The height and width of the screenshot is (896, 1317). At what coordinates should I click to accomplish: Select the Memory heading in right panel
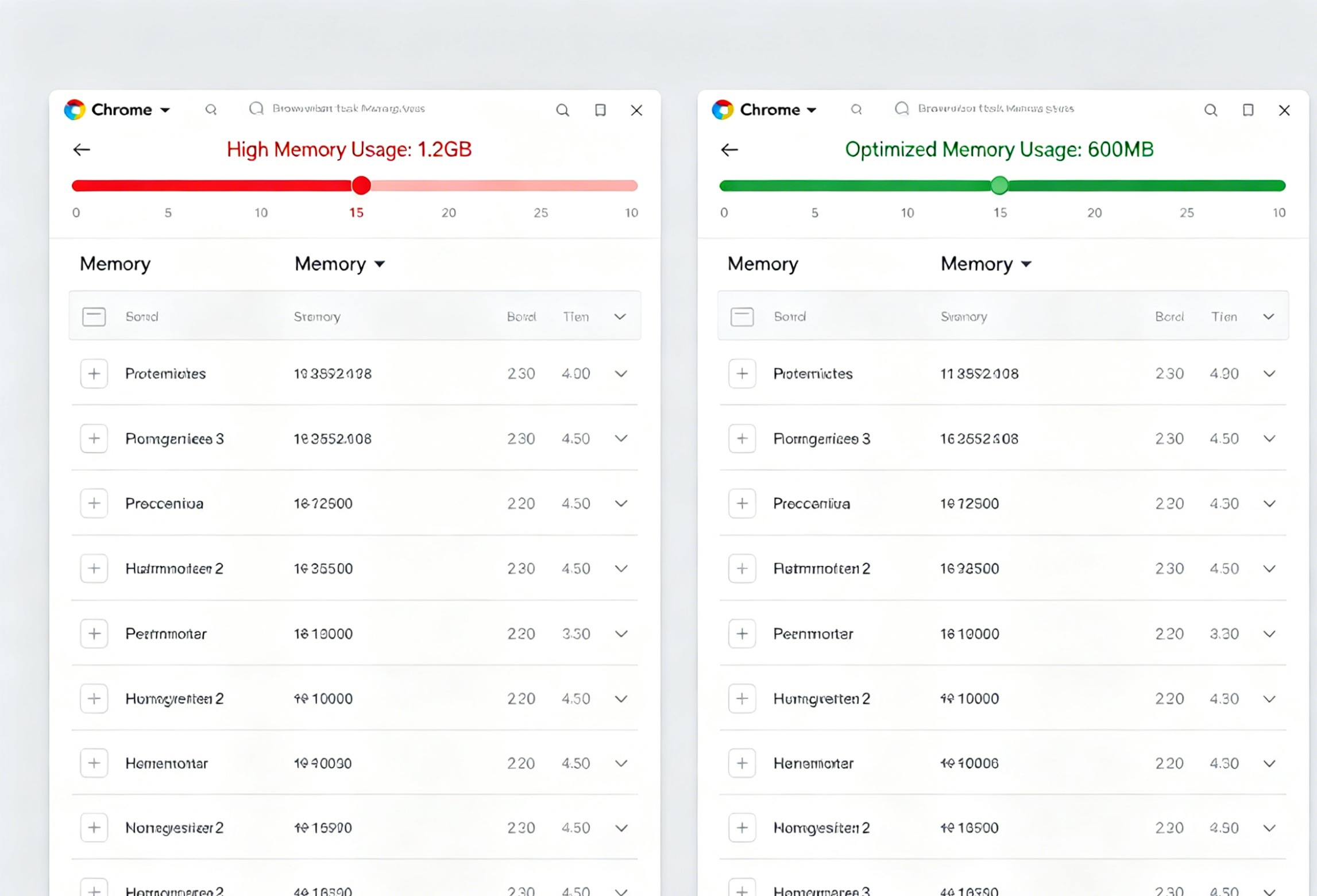pyautogui.click(x=763, y=264)
